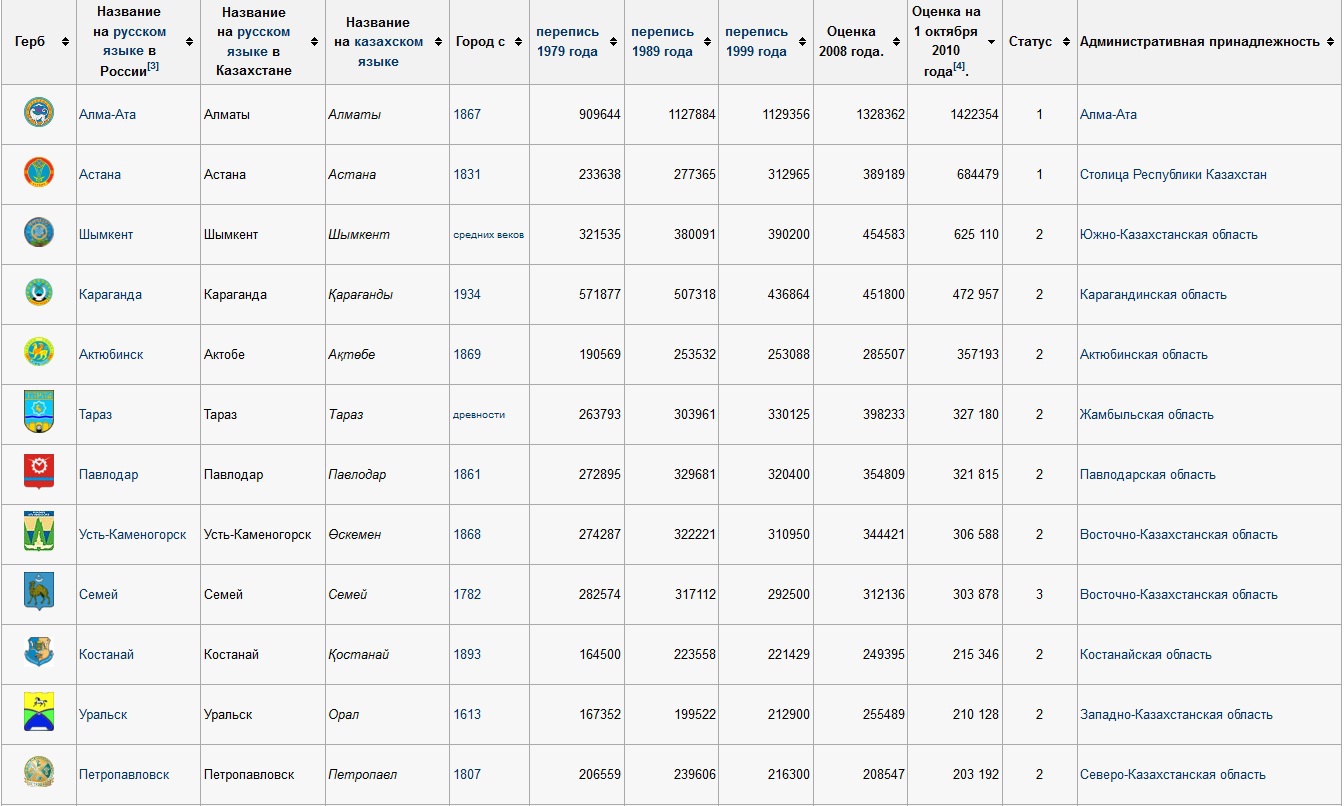The height and width of the screenshot is (806, 1344).
Task: Open 'Южно-Казахстанская область' link
Action: (x=1169, y=234)
